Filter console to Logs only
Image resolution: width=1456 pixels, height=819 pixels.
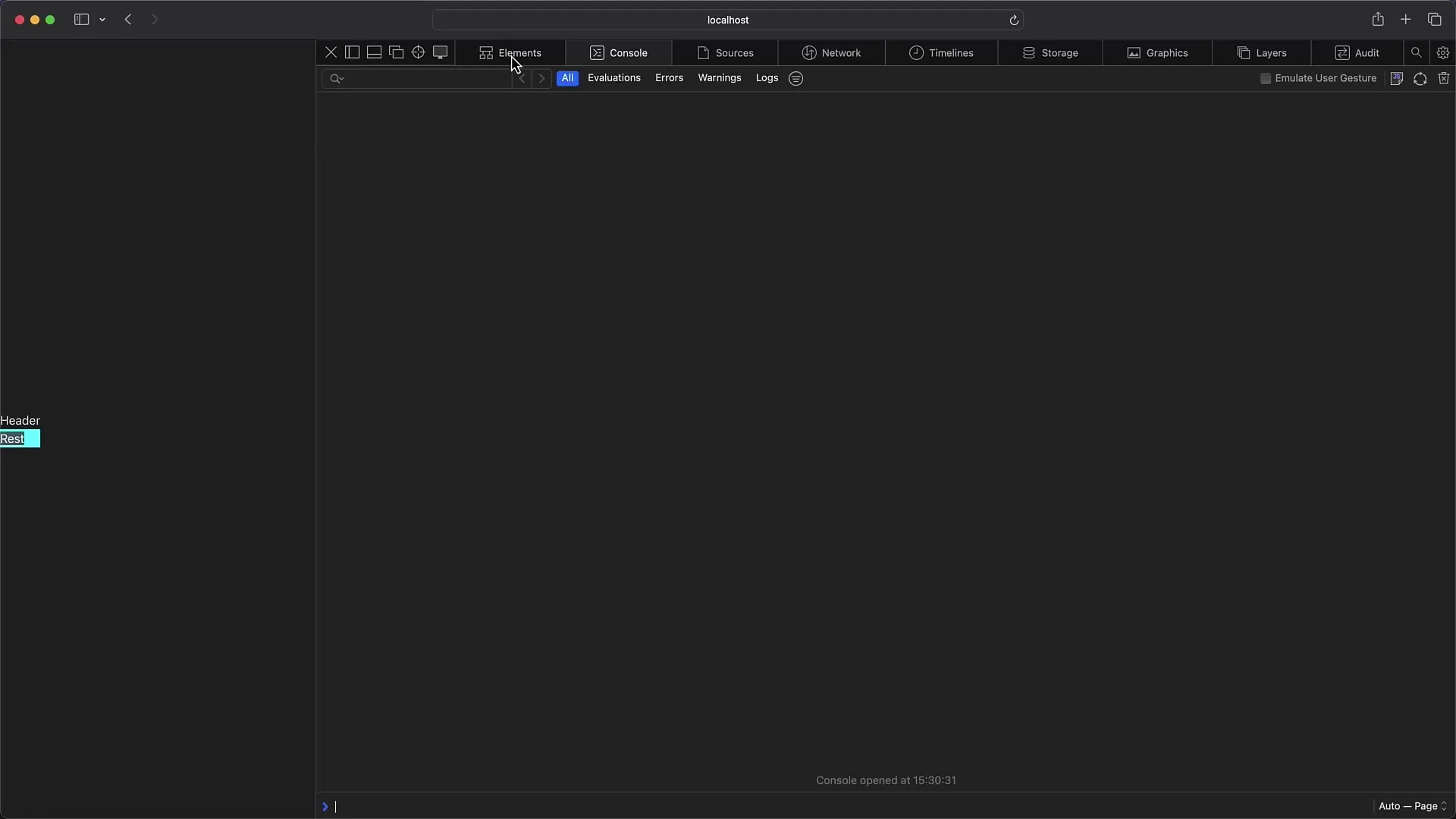point(767,78)
